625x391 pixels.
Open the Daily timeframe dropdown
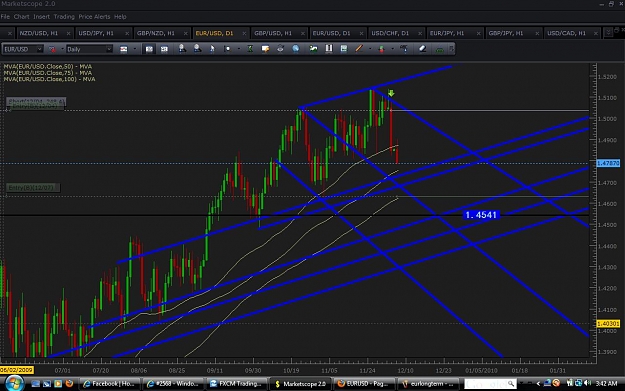[109, 49]
